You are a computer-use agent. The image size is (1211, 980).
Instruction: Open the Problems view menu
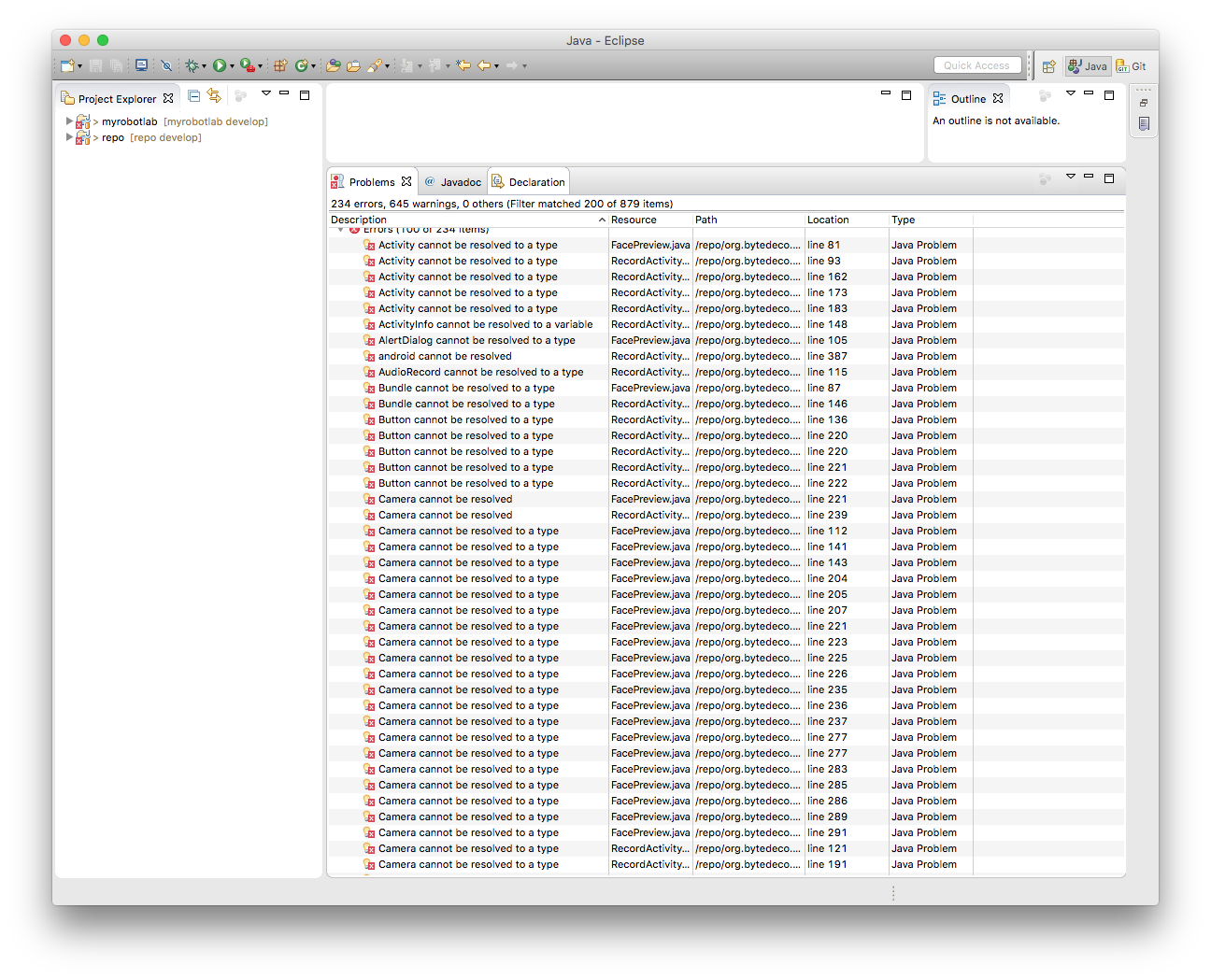click(x=1071, y=176)
